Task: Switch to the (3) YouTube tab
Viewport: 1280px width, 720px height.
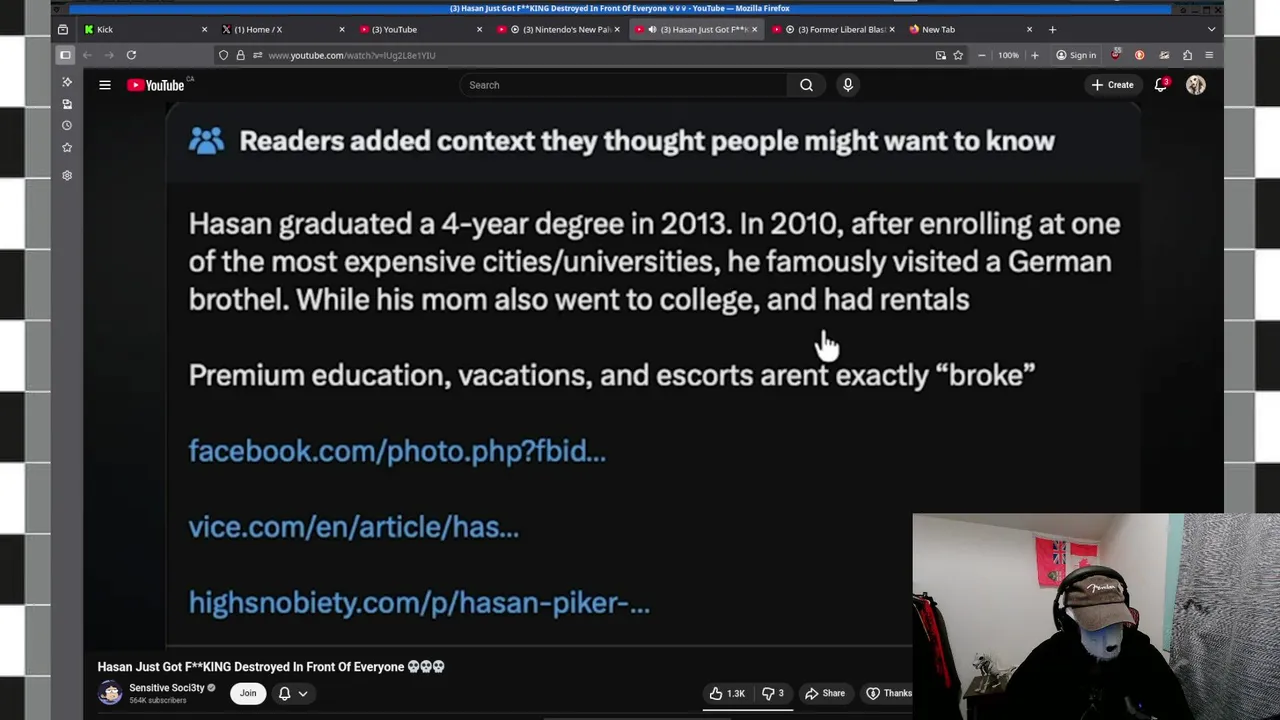Action: [x=421, y=29]
